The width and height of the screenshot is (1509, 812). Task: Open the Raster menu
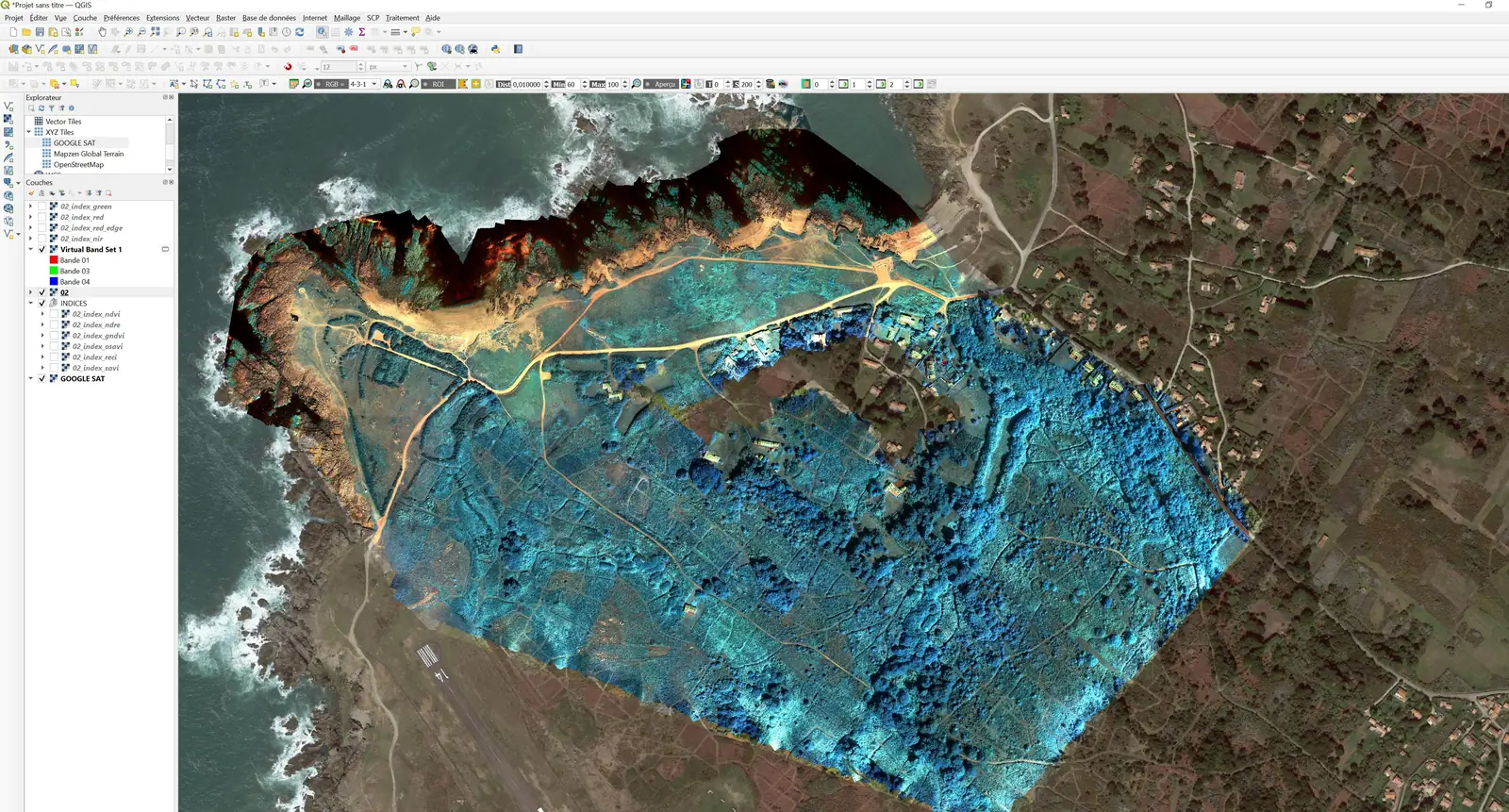tap(225, 18)
